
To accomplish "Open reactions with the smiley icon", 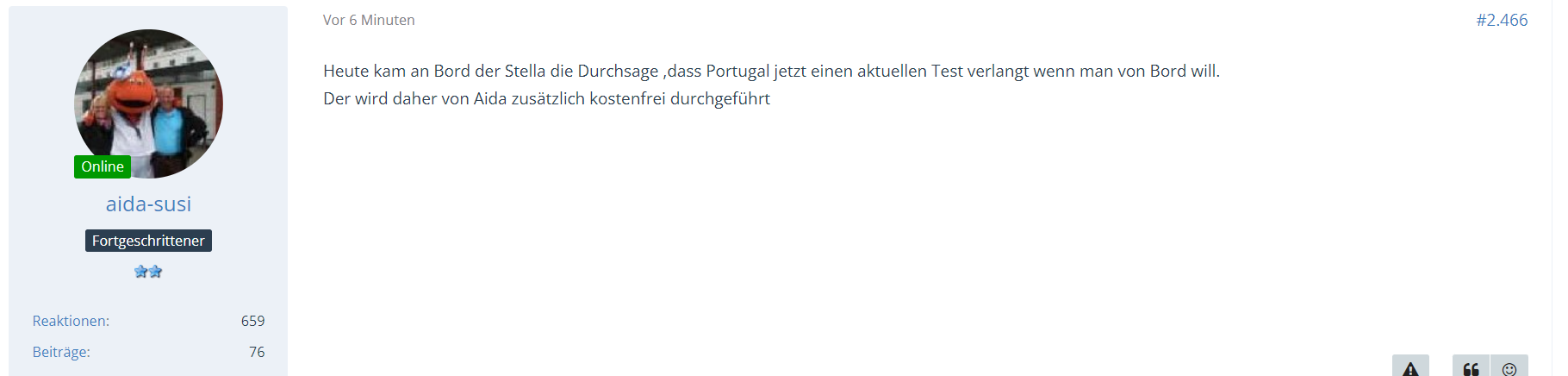I will click(1509, 367).
